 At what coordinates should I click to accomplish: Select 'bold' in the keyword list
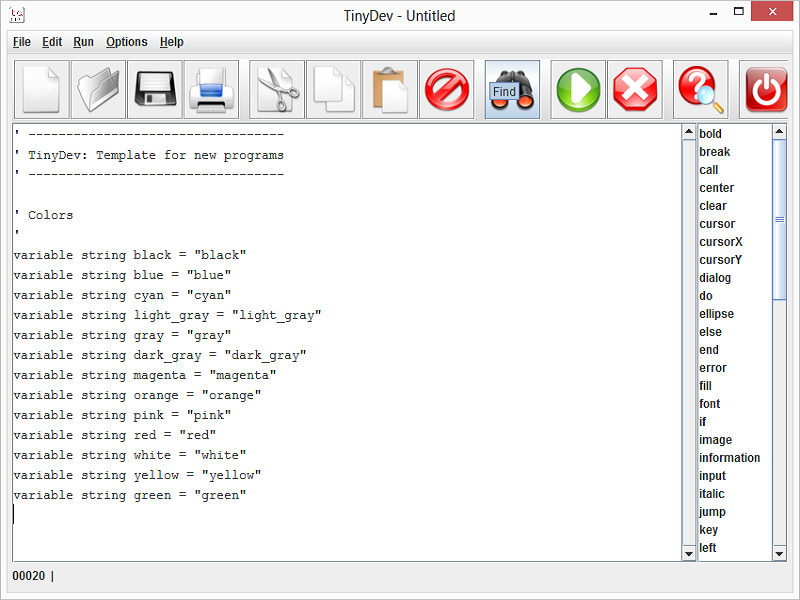tap(710, 134)
